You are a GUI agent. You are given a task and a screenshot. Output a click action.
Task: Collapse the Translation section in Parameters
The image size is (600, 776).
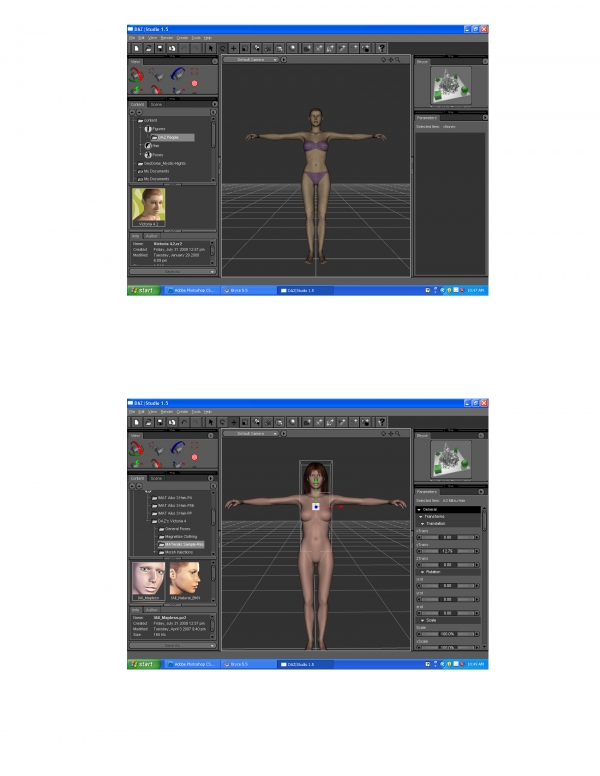pyautogui.click(x=423, y=524)
